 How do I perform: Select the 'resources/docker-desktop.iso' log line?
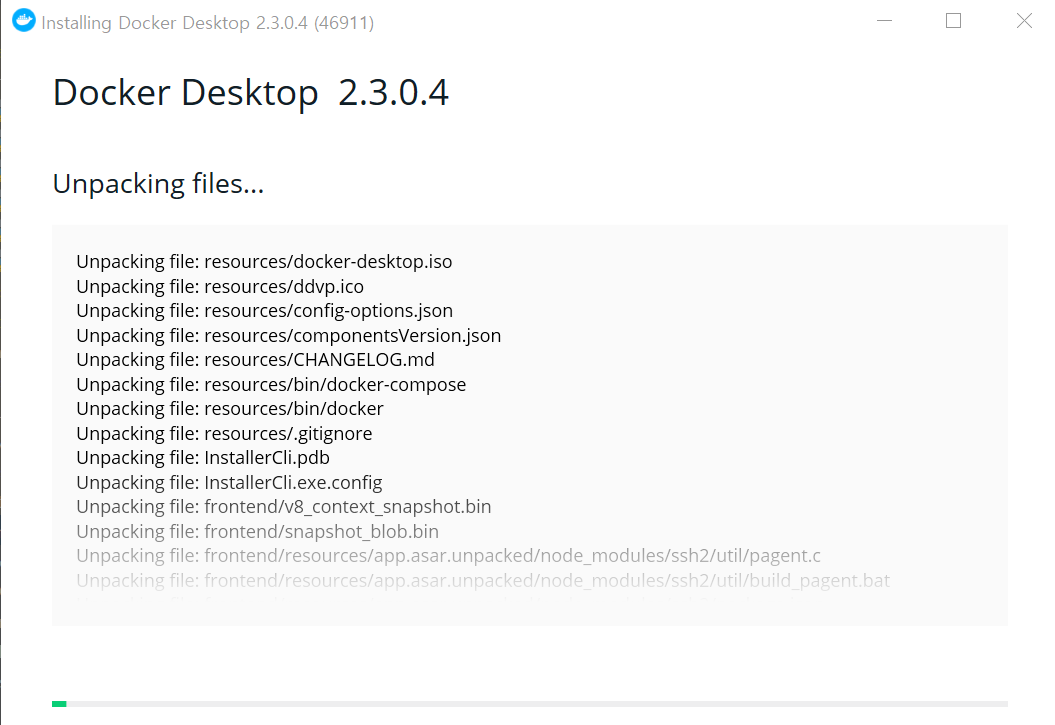[264, 262]
